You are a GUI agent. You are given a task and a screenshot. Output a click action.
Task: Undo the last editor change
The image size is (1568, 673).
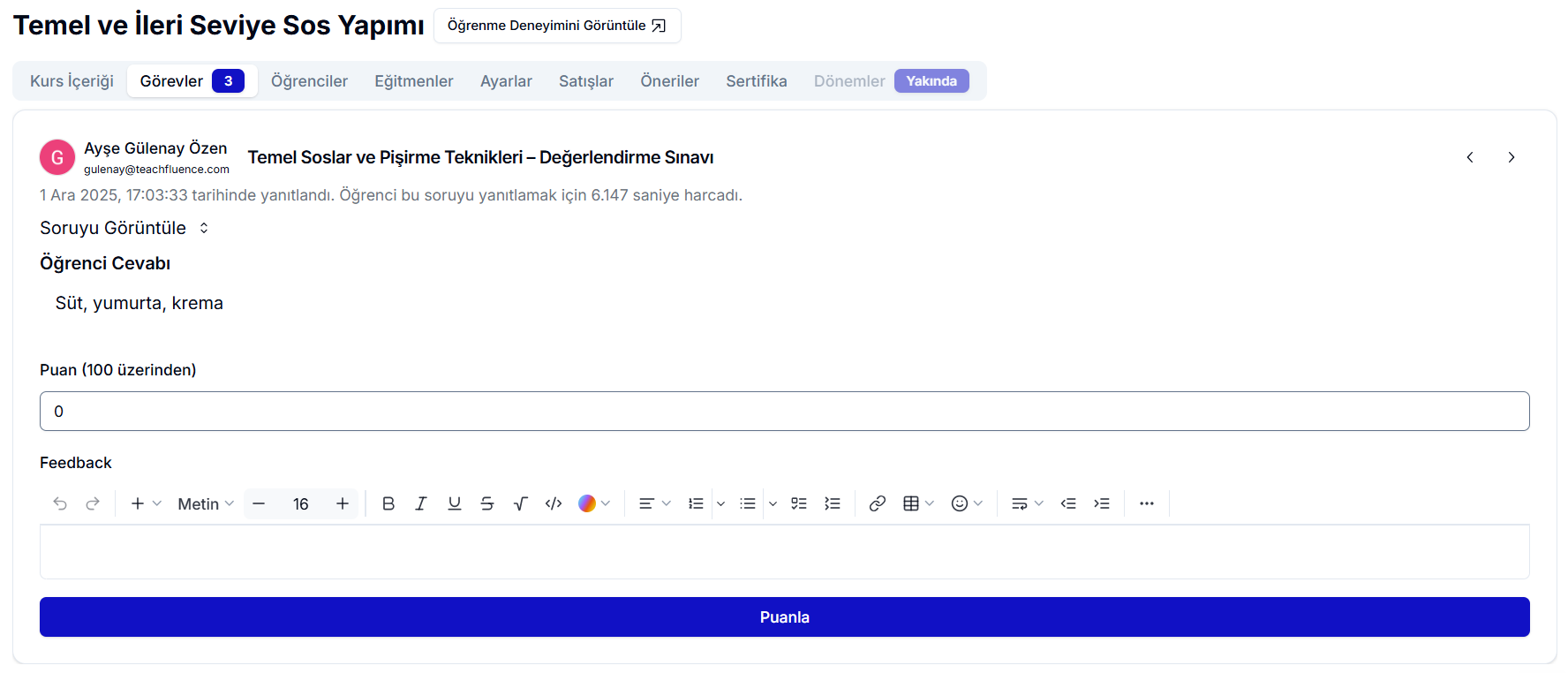click(60, 503)
